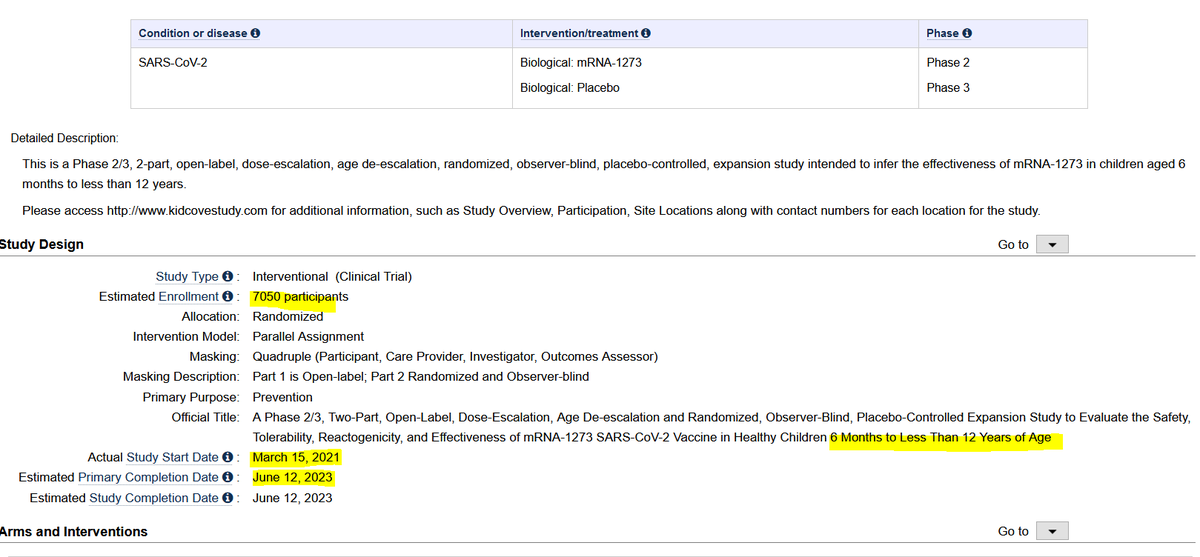Click the Masking Description value text
The height and width of the screenshot is (557, 1200).
(421, 377)
